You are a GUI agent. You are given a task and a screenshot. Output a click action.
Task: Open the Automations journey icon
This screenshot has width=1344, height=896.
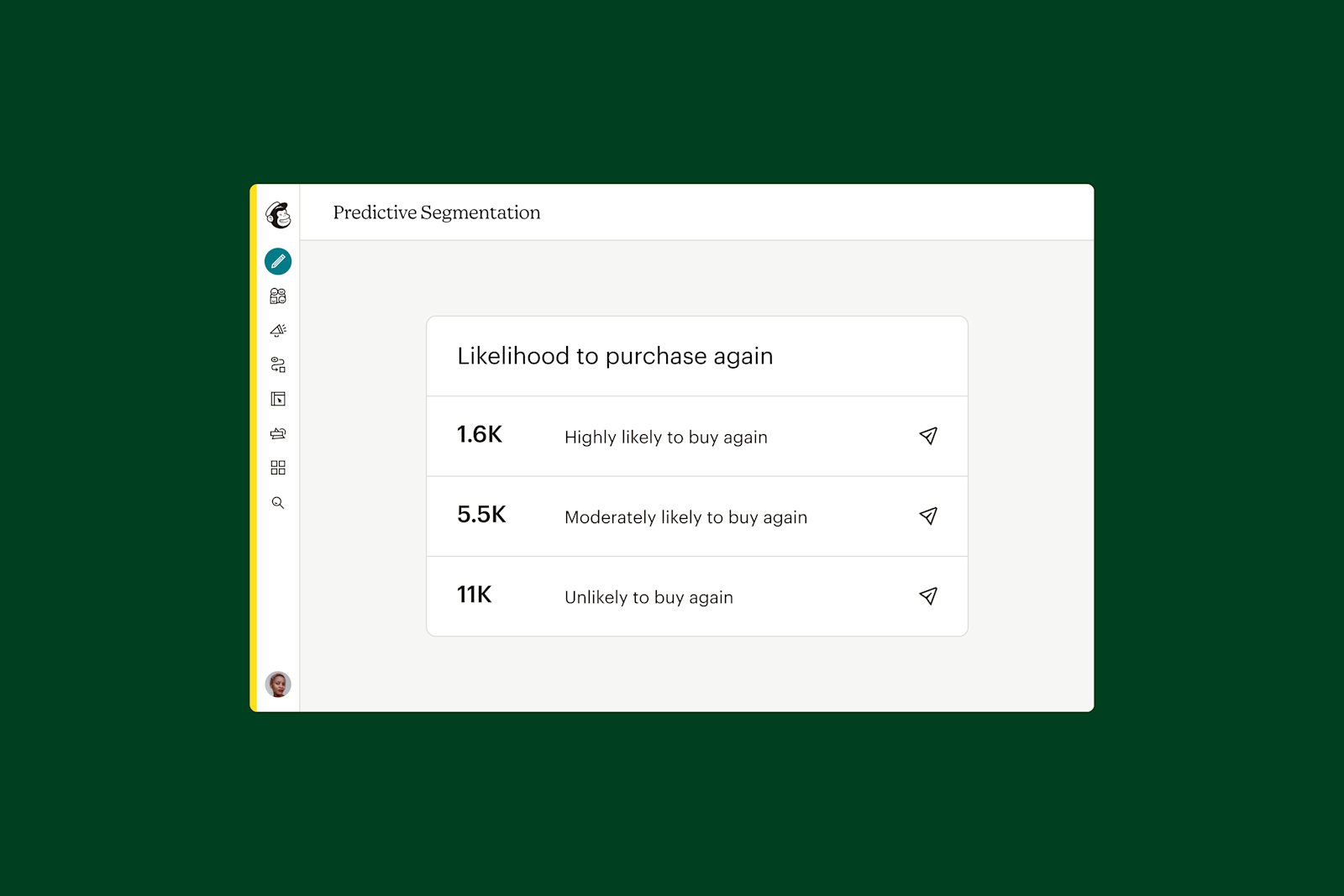click(x=278, y=365)
